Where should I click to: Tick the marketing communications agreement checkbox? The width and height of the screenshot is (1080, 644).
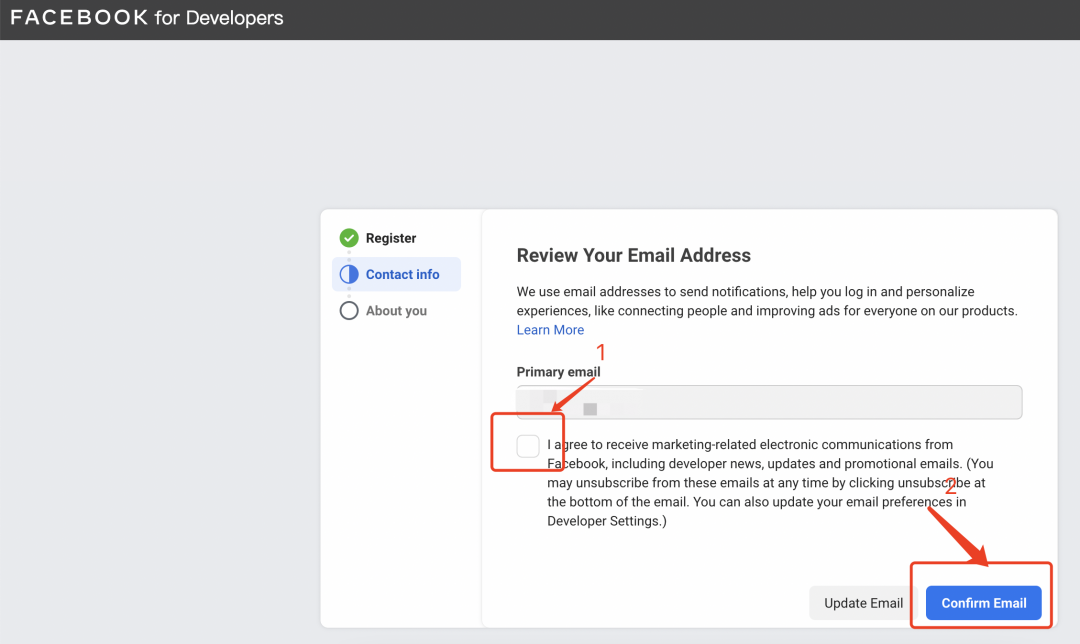point(528,446)
